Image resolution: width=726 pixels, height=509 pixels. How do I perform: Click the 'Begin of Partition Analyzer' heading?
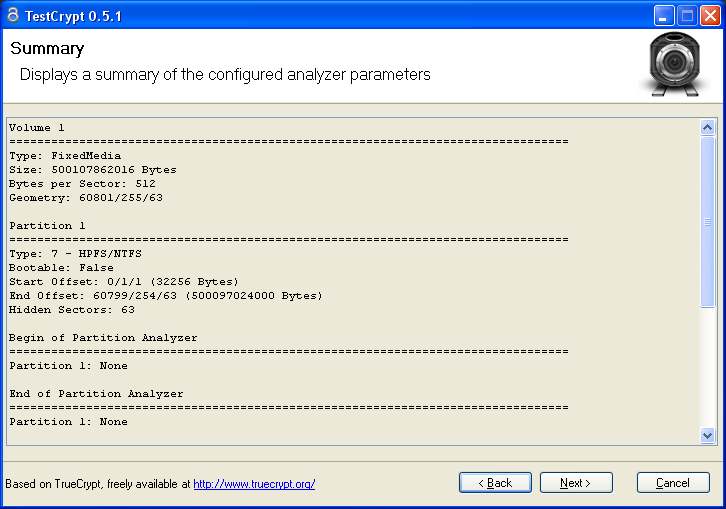(x=103, y=338)
